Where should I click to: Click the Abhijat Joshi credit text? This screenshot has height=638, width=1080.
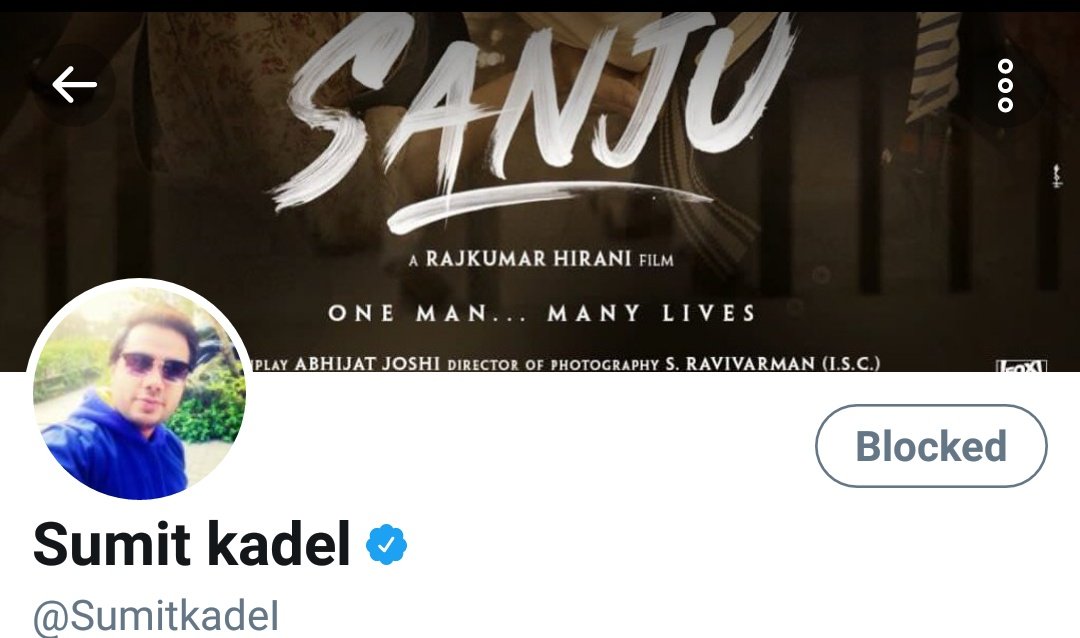(x=366, y=363)
